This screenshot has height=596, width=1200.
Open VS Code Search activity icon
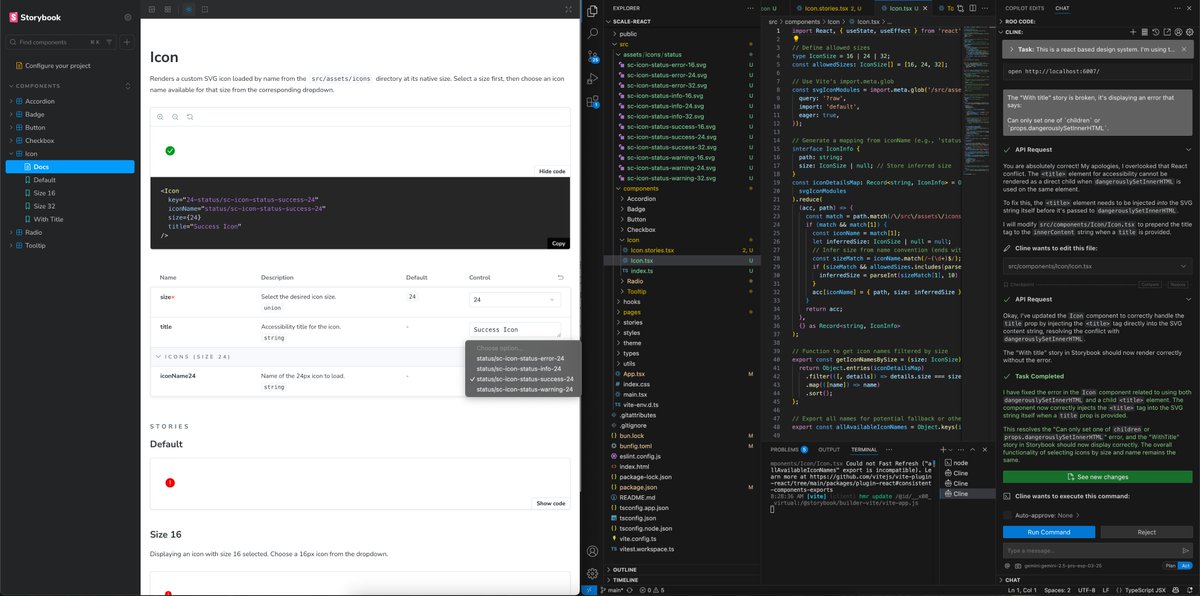tap(594, 35)
